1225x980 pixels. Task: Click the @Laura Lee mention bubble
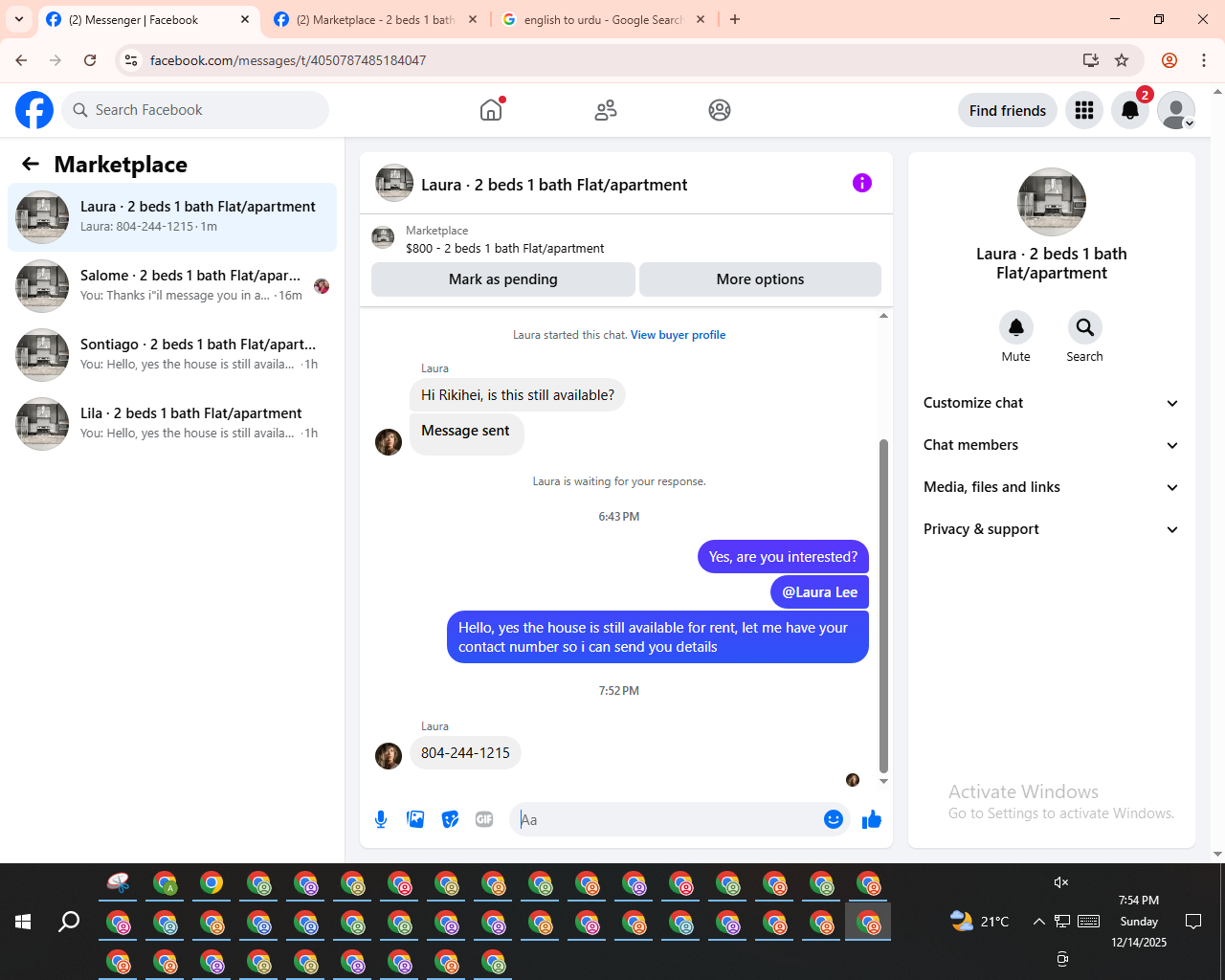click(819, 592)
